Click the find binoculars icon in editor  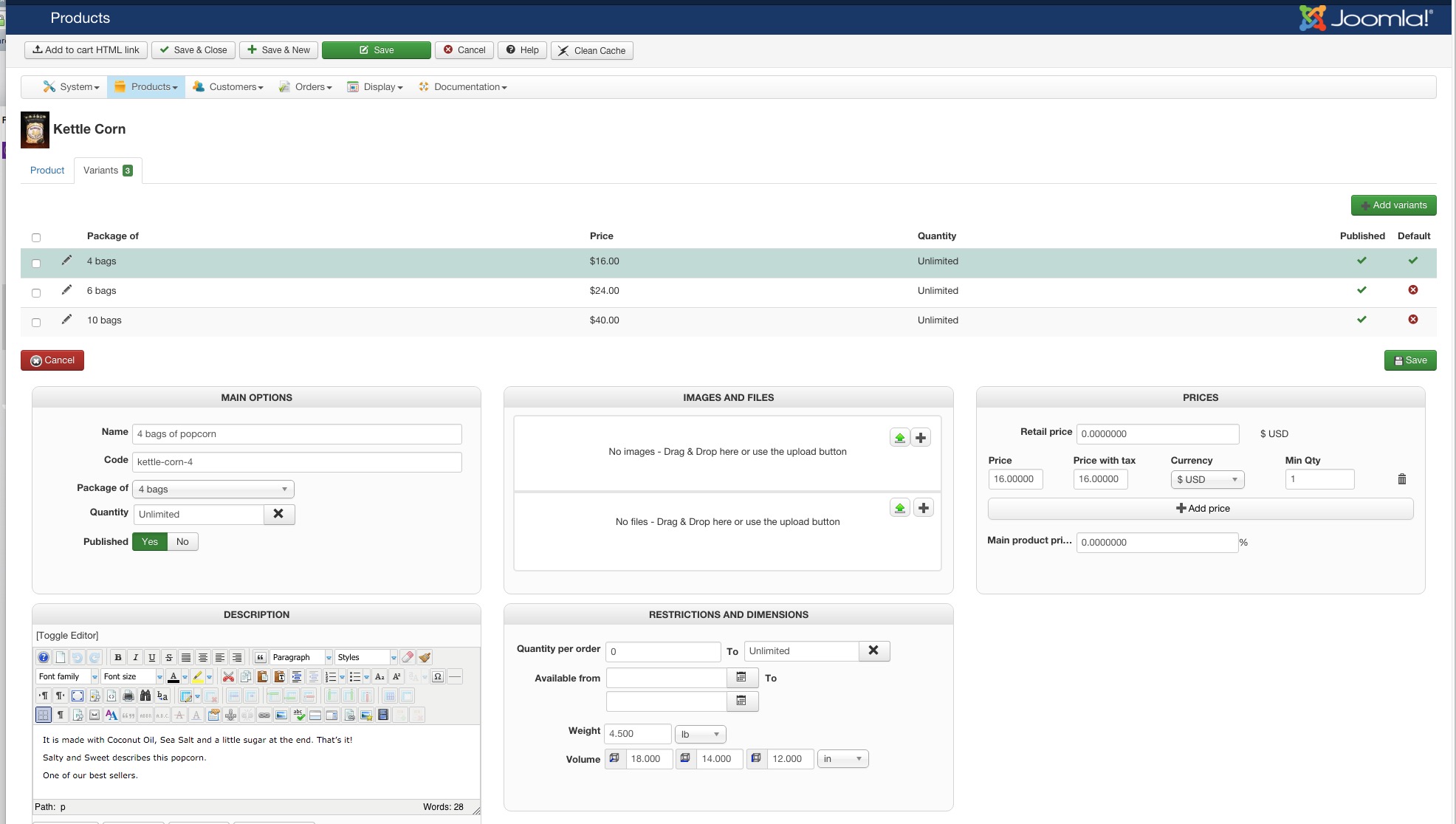click(x=145, y=696)
